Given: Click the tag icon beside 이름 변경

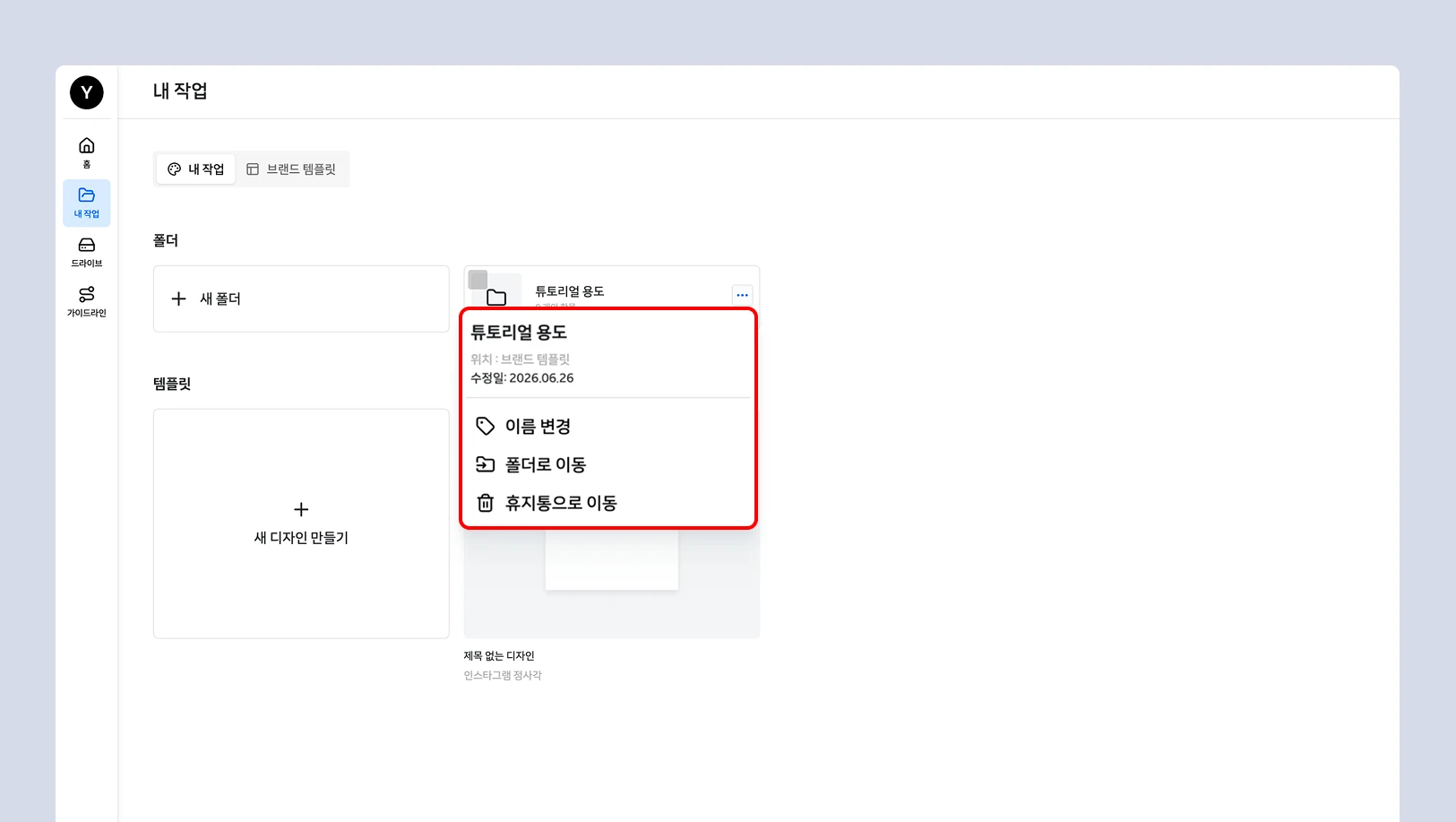Looking at the screenshot, I should pyautogui.click(x=485, y=426).
